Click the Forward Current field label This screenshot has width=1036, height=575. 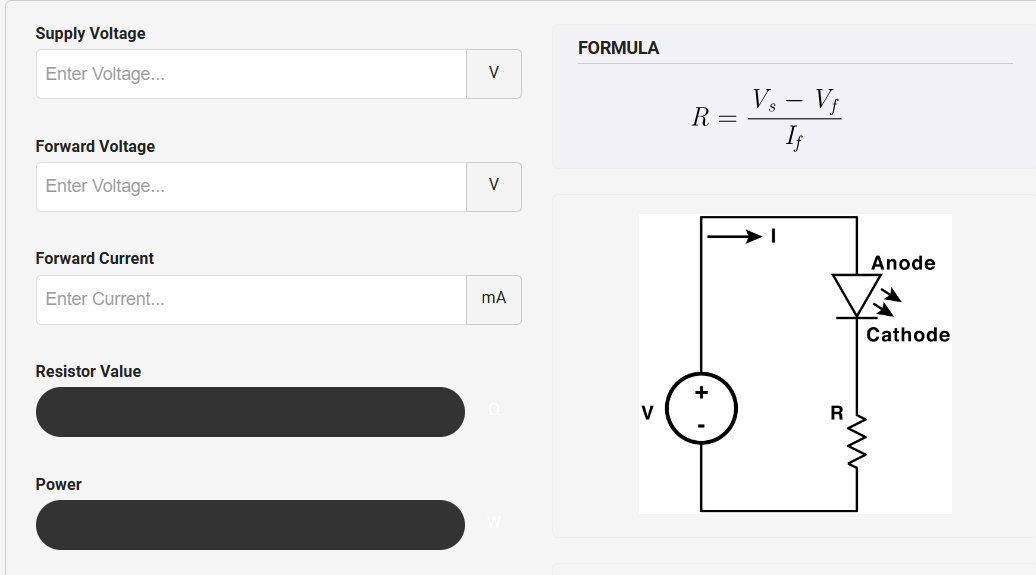point(95,258)
